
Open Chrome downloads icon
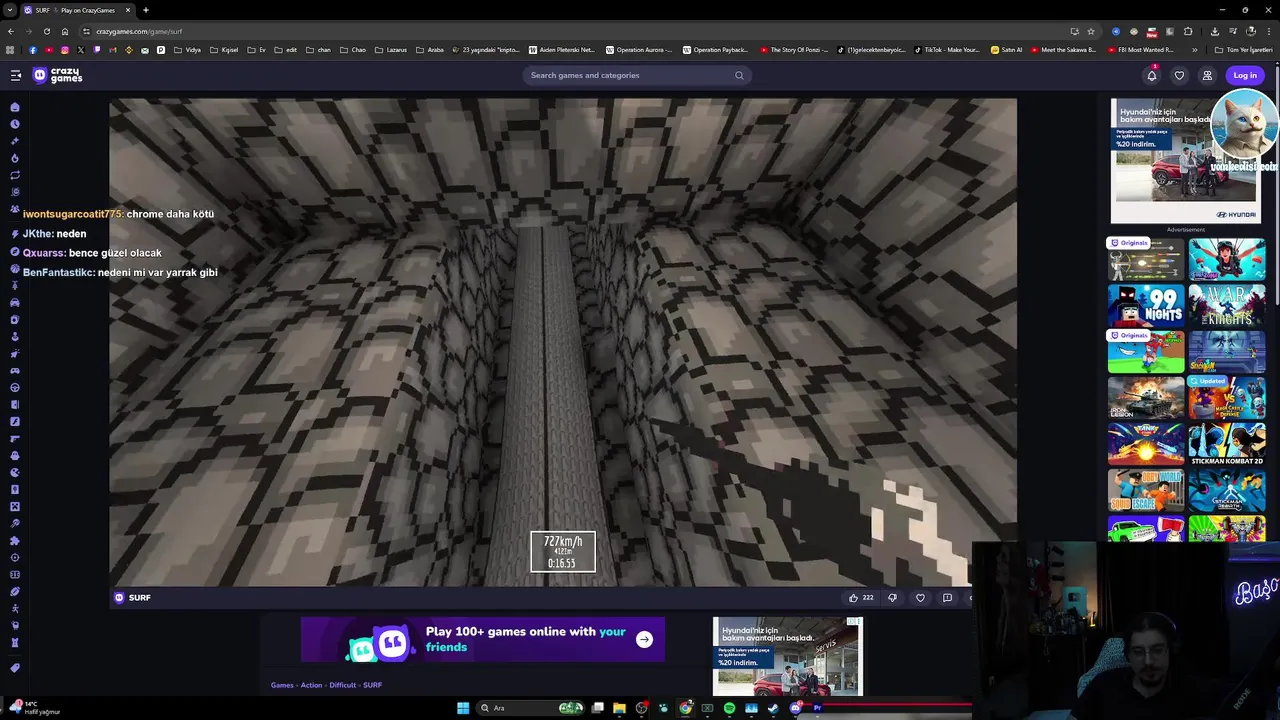pos(1215,31)
